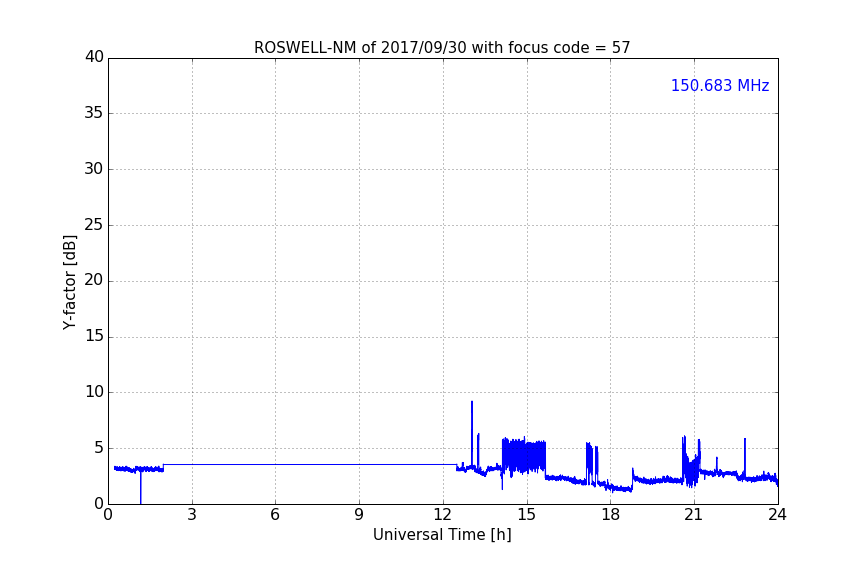The width and height of the screenshot is (864, 576).
Task: Click the y-axis tick label '40'
Action: click(x=94, y=57)
